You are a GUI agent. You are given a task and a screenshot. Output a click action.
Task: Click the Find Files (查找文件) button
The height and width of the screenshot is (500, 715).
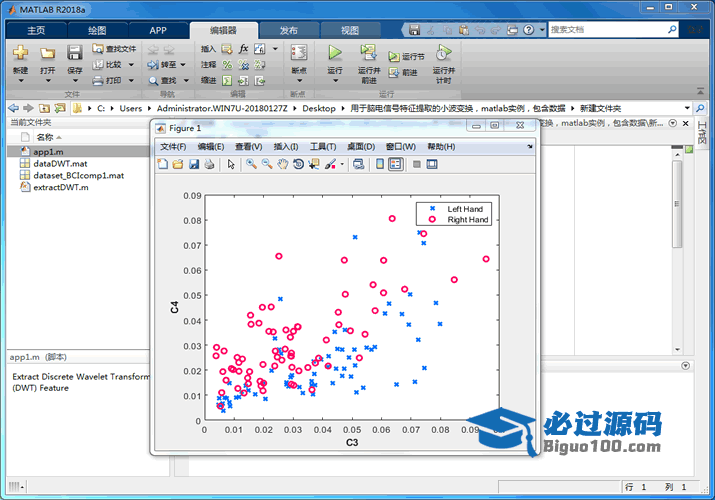click(x=114, y=48)
